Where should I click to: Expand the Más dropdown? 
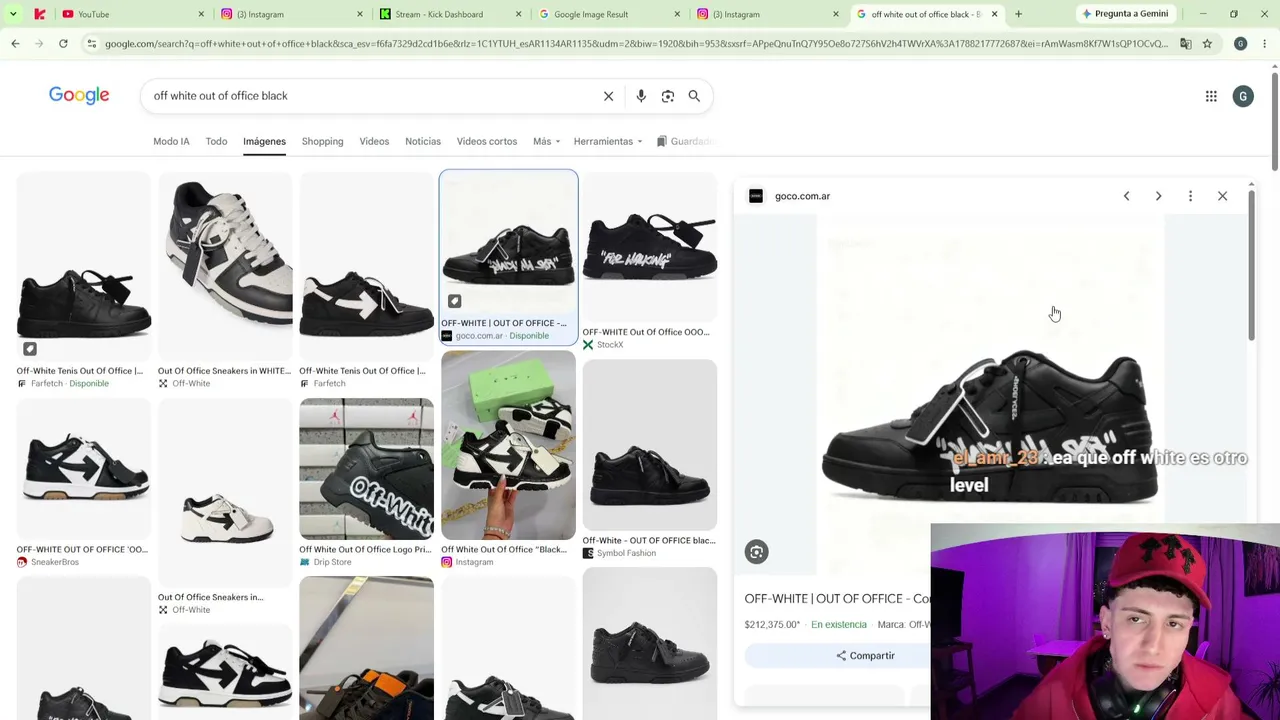[x=546, y=141]
